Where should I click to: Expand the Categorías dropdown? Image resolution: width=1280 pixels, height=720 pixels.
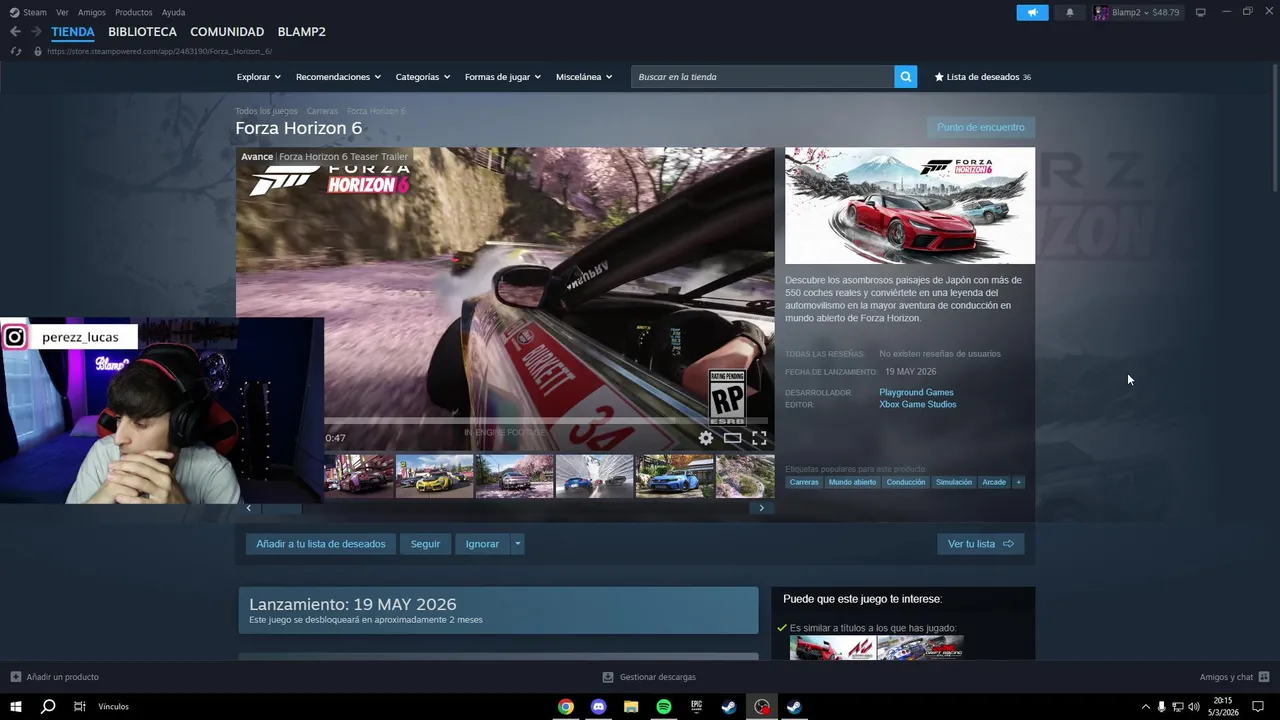coord(423,77)
